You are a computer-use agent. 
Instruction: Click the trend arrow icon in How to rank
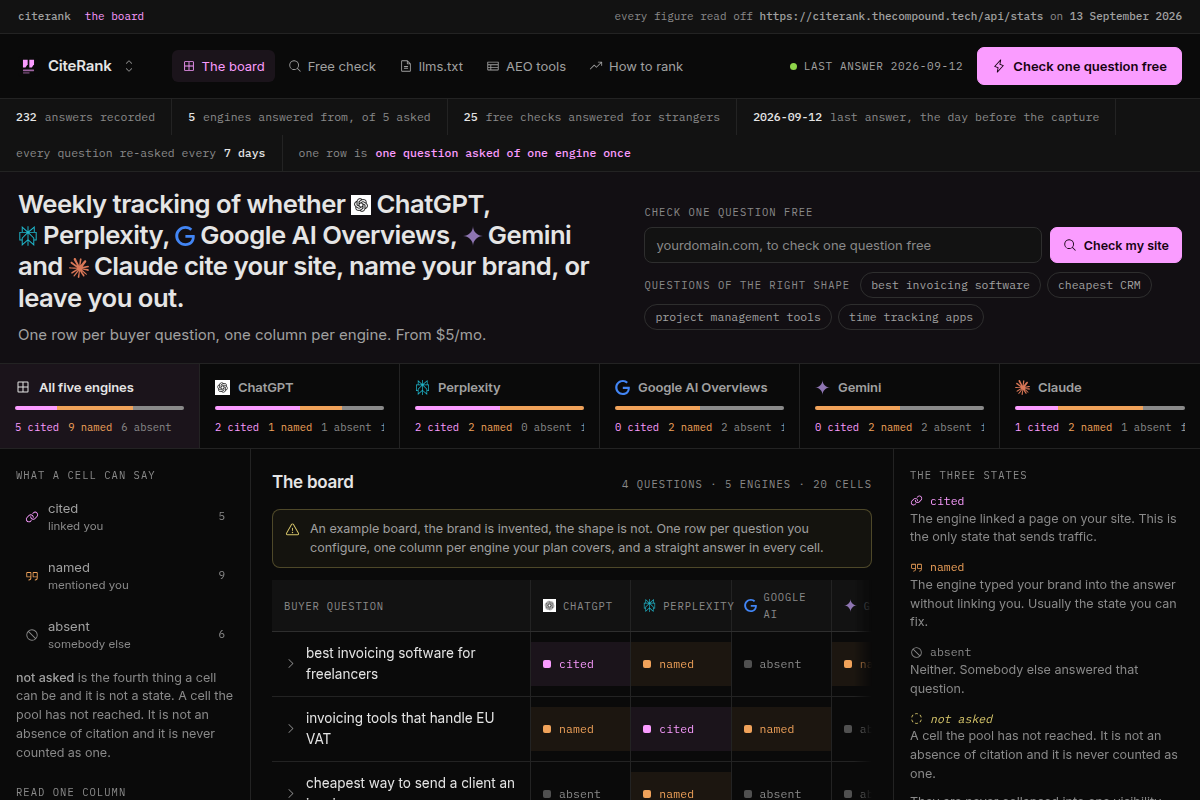(596, 66)
